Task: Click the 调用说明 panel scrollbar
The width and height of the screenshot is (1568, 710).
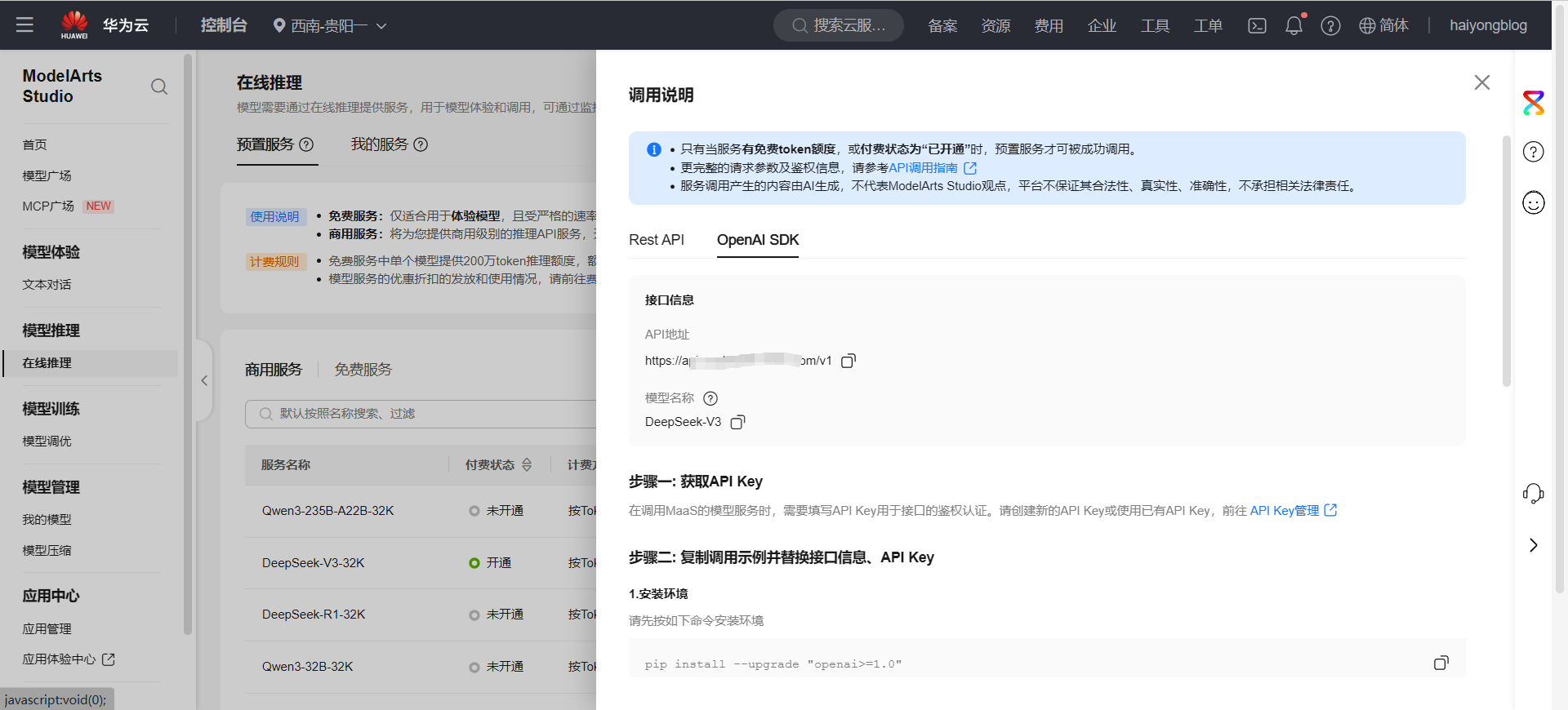Action: coord(1507,261)
